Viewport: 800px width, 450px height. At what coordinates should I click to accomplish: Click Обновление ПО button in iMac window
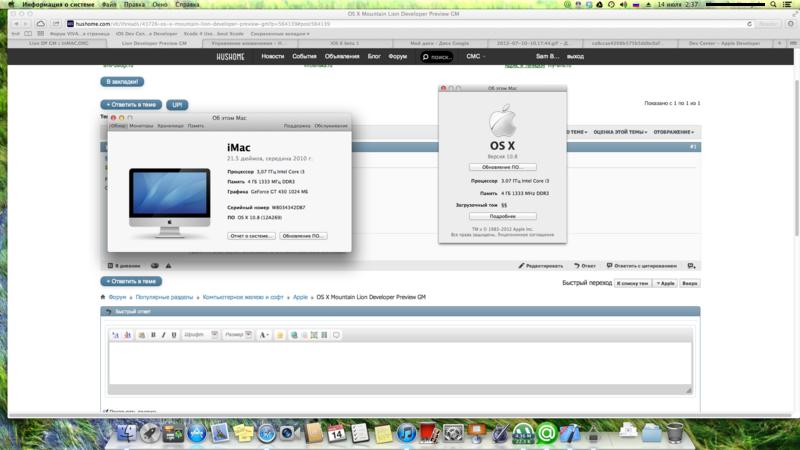(303, 236)
